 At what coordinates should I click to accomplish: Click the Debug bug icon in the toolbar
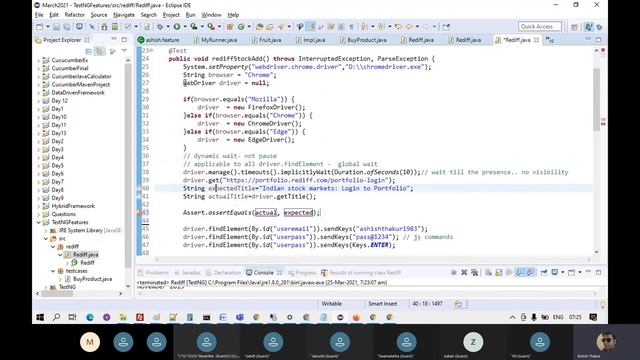(160, 27)
